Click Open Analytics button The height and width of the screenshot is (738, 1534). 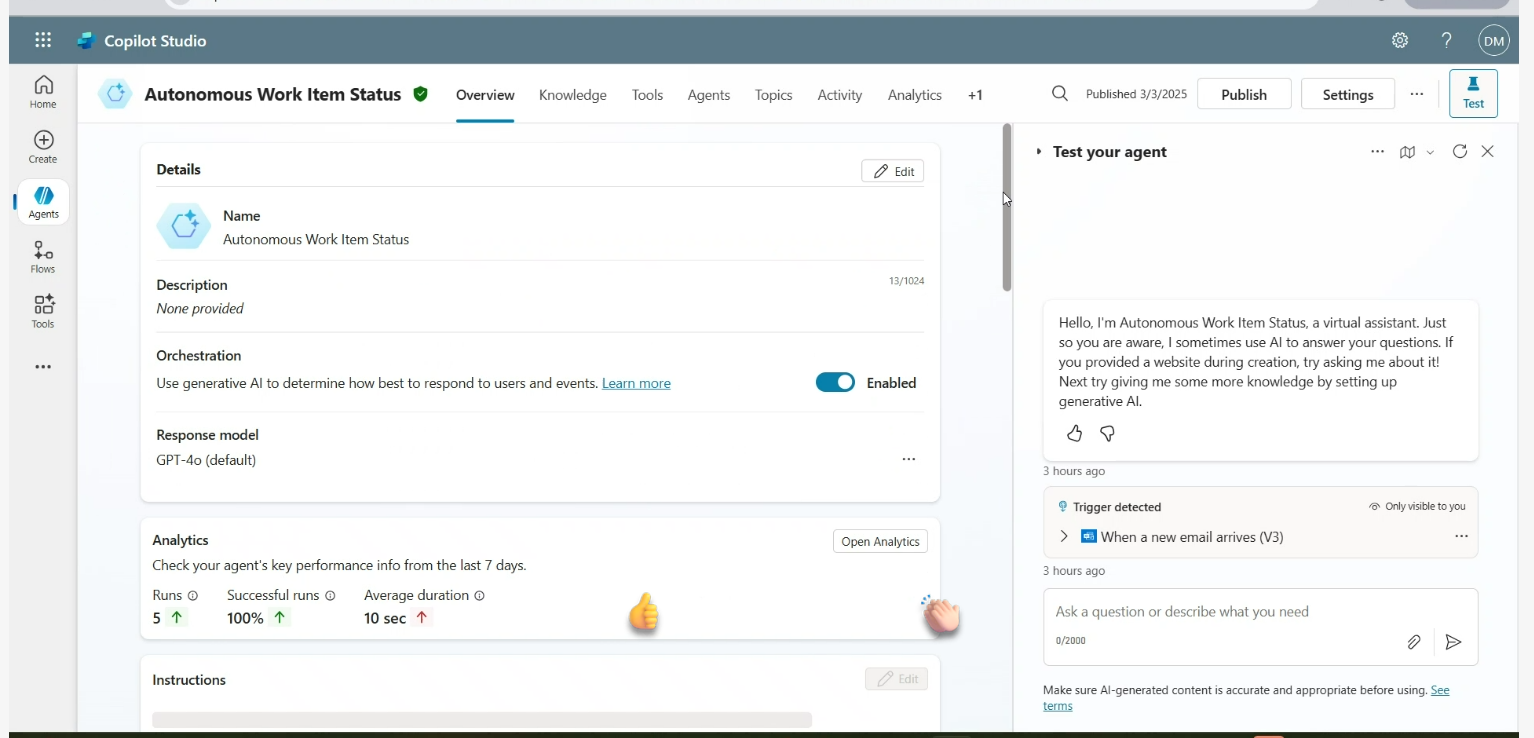tap(880, 541)
